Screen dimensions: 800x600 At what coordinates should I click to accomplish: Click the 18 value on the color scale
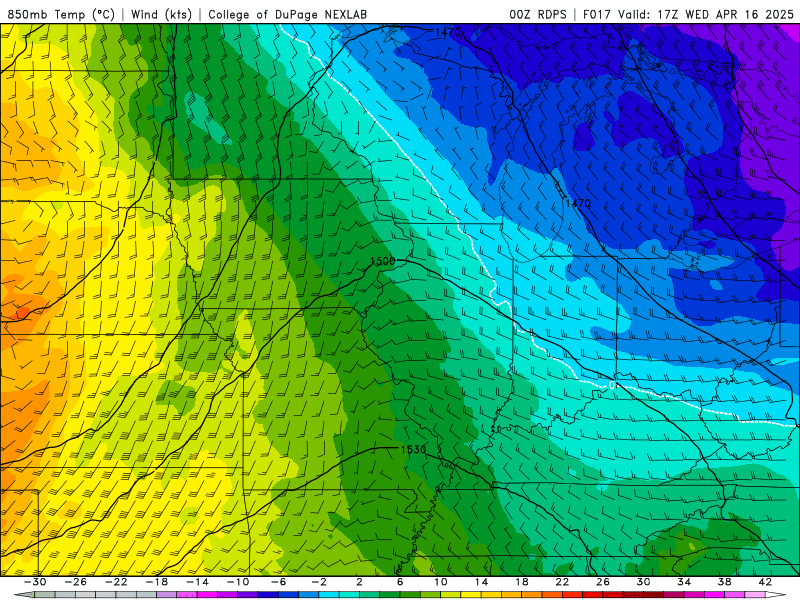pyautogui.click(x=521, y=582)
